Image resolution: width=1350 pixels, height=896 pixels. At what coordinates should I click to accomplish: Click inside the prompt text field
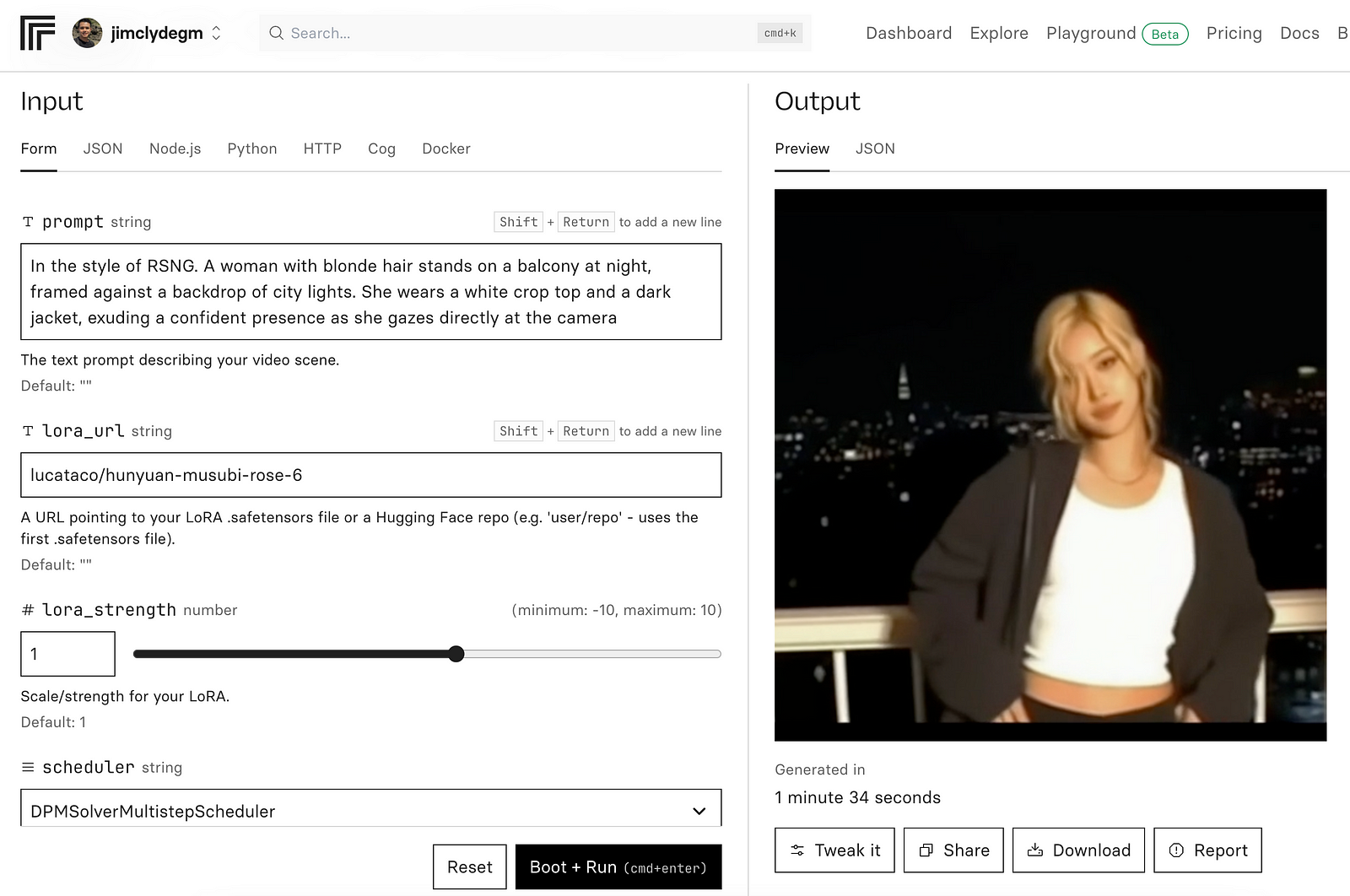(371, 291)
